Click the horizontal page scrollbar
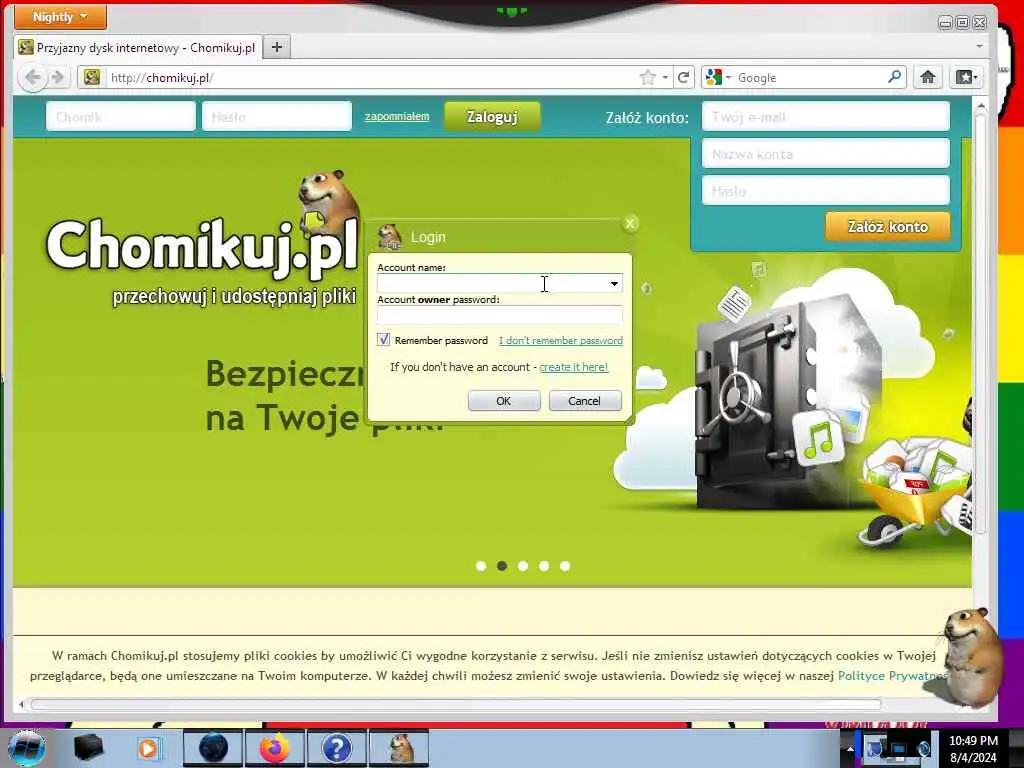 [x=455, y=704]
